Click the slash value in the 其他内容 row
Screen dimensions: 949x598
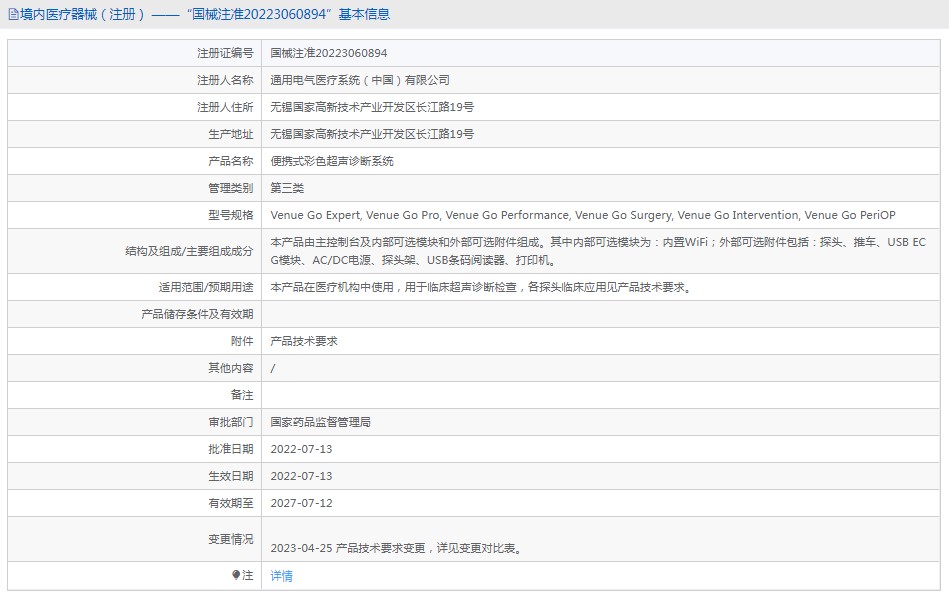click(272, 368)
